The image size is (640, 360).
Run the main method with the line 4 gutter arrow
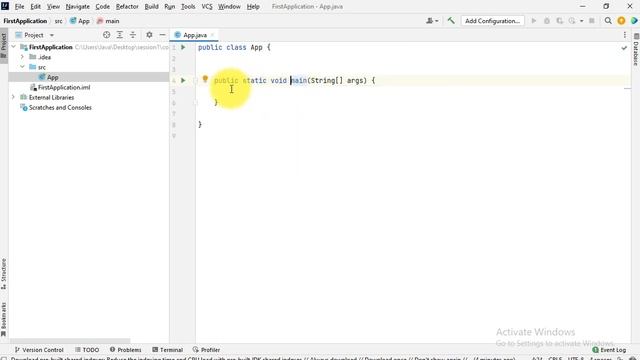tap(183, 80)
